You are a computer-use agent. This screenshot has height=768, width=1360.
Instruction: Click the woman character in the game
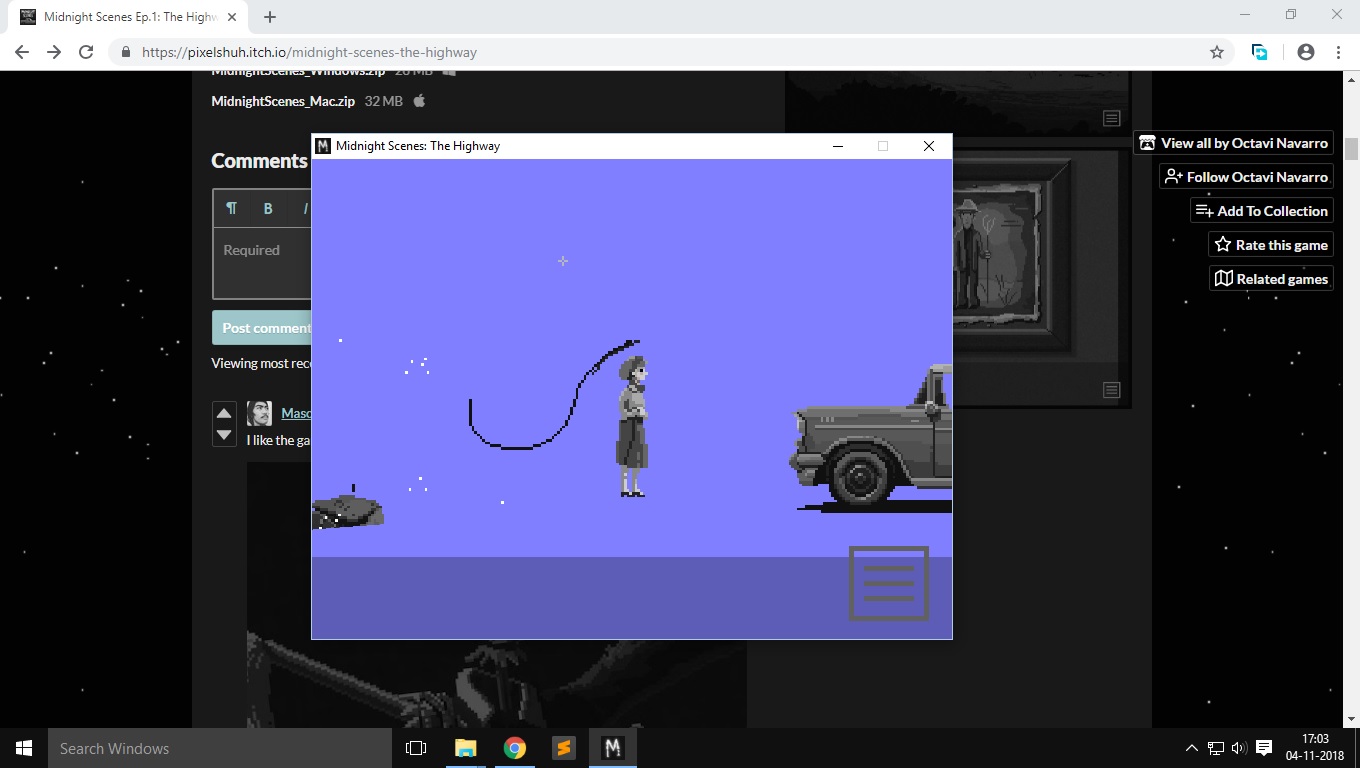pyautogui.click(x=633, y=426)
